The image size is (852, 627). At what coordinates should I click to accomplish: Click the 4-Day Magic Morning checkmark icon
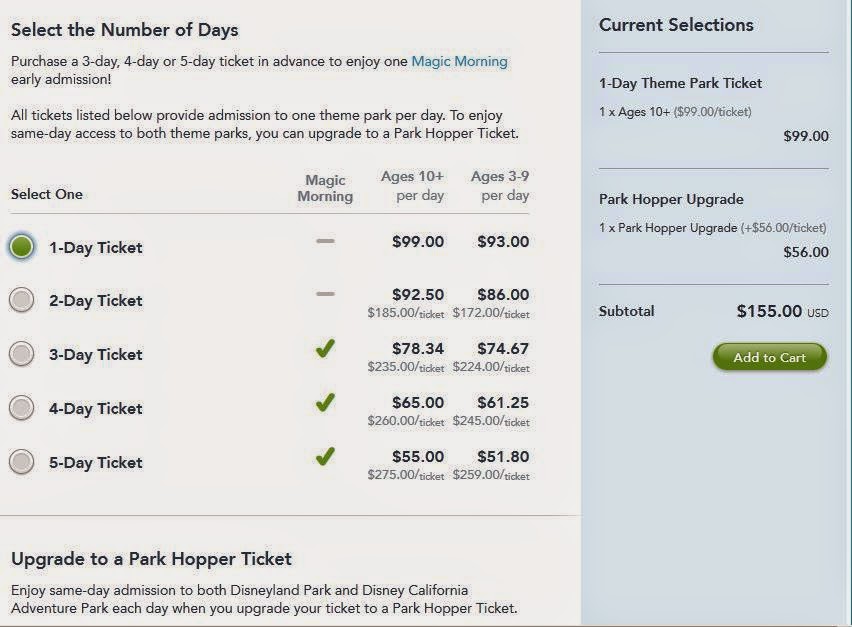point(325,403)
